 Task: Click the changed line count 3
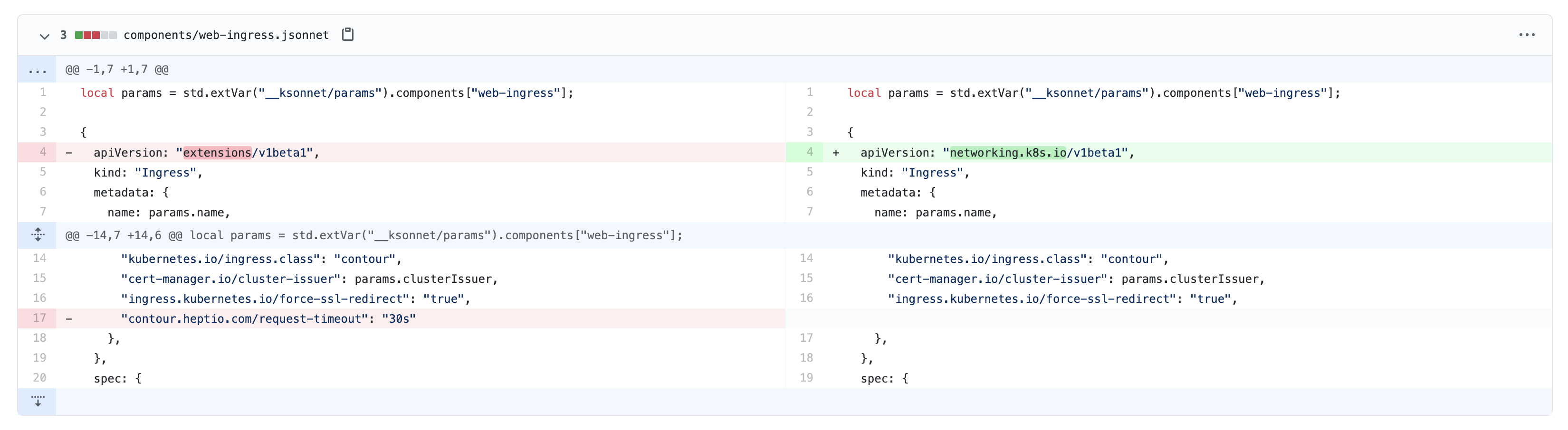pos(63,35)
